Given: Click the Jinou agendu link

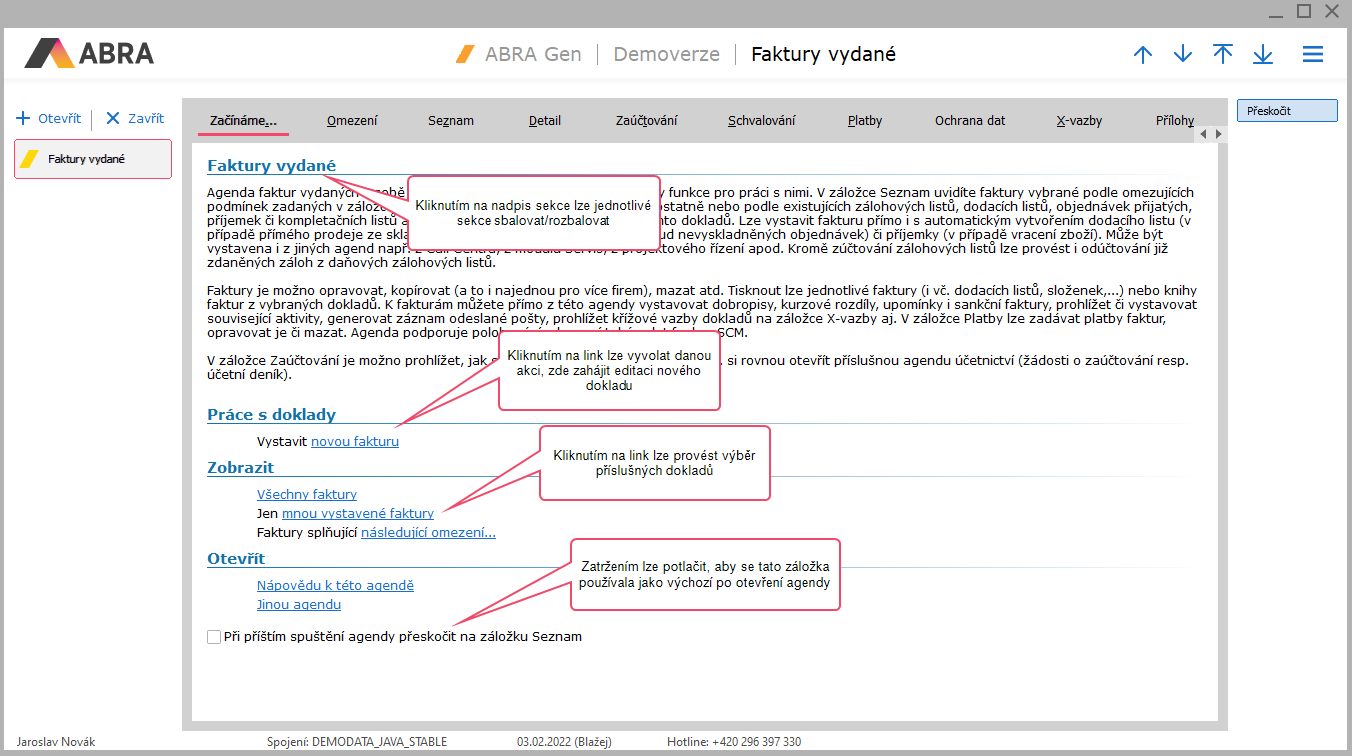Looking at the screenshot, I should (299, 605).
